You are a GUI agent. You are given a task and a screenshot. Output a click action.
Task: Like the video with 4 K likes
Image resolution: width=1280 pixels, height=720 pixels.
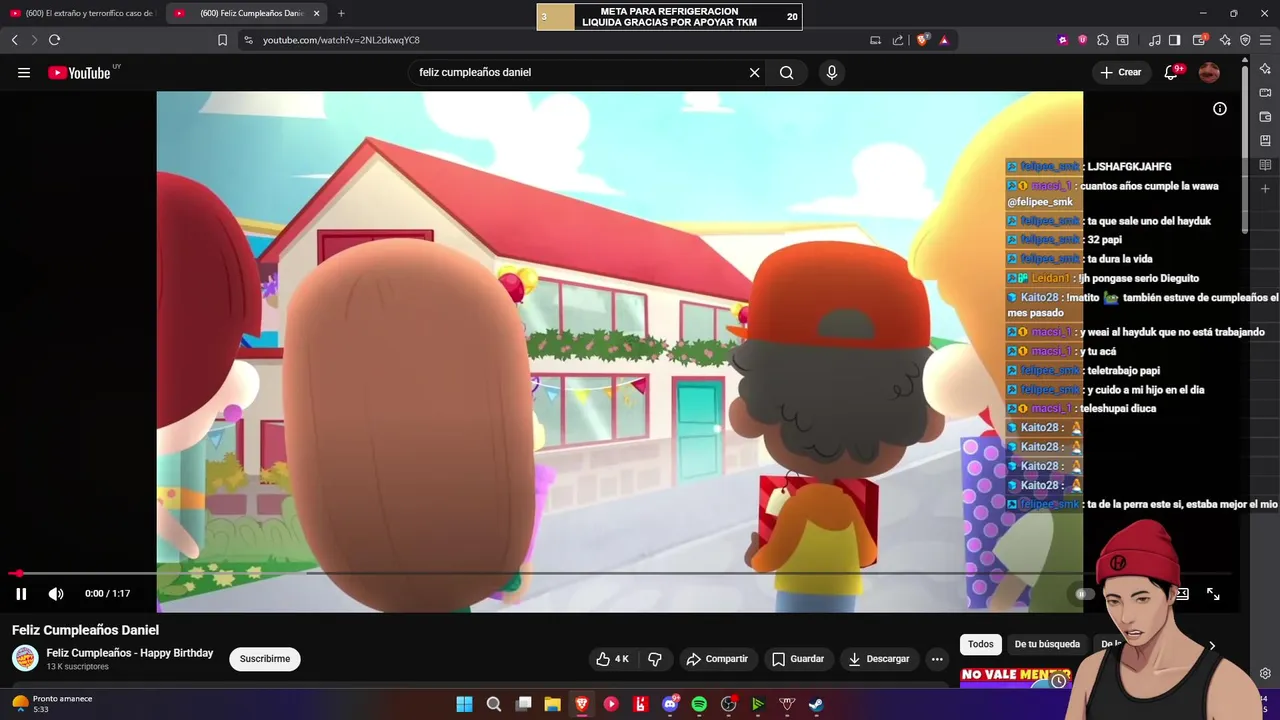coord(612,659)
